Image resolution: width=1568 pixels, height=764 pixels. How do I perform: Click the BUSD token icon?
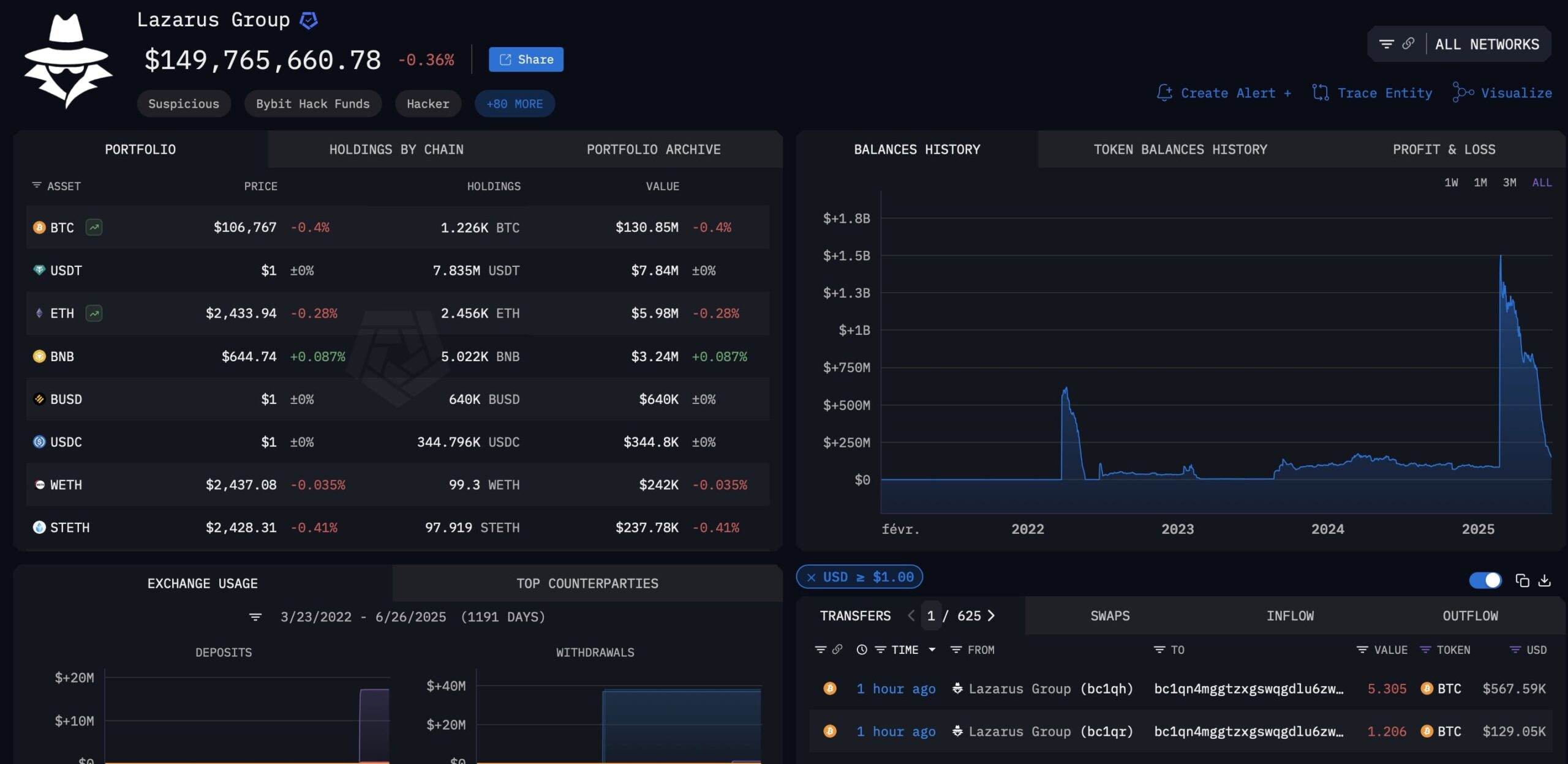(39, 399)
